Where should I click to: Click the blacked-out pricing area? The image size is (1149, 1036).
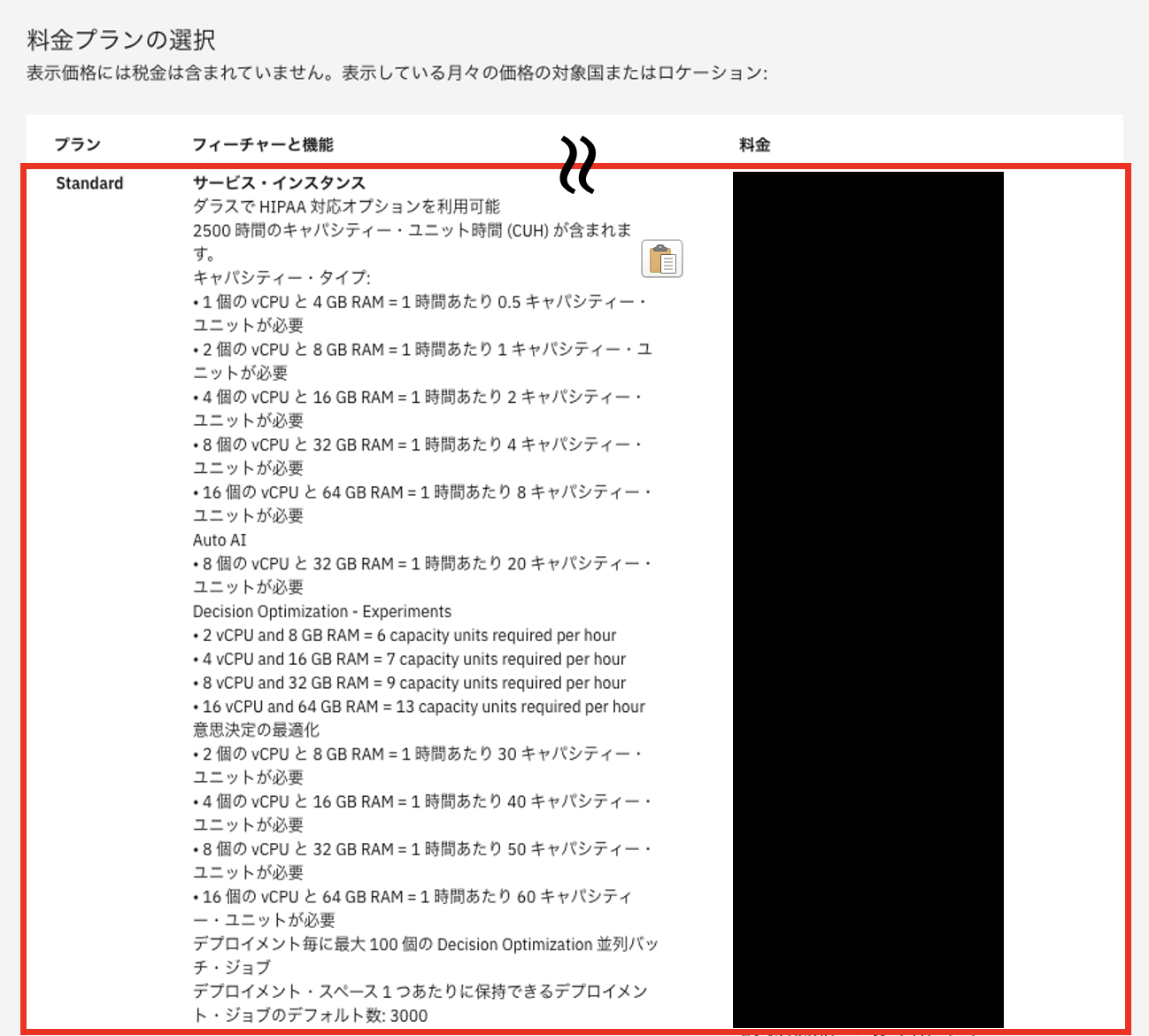868,599
